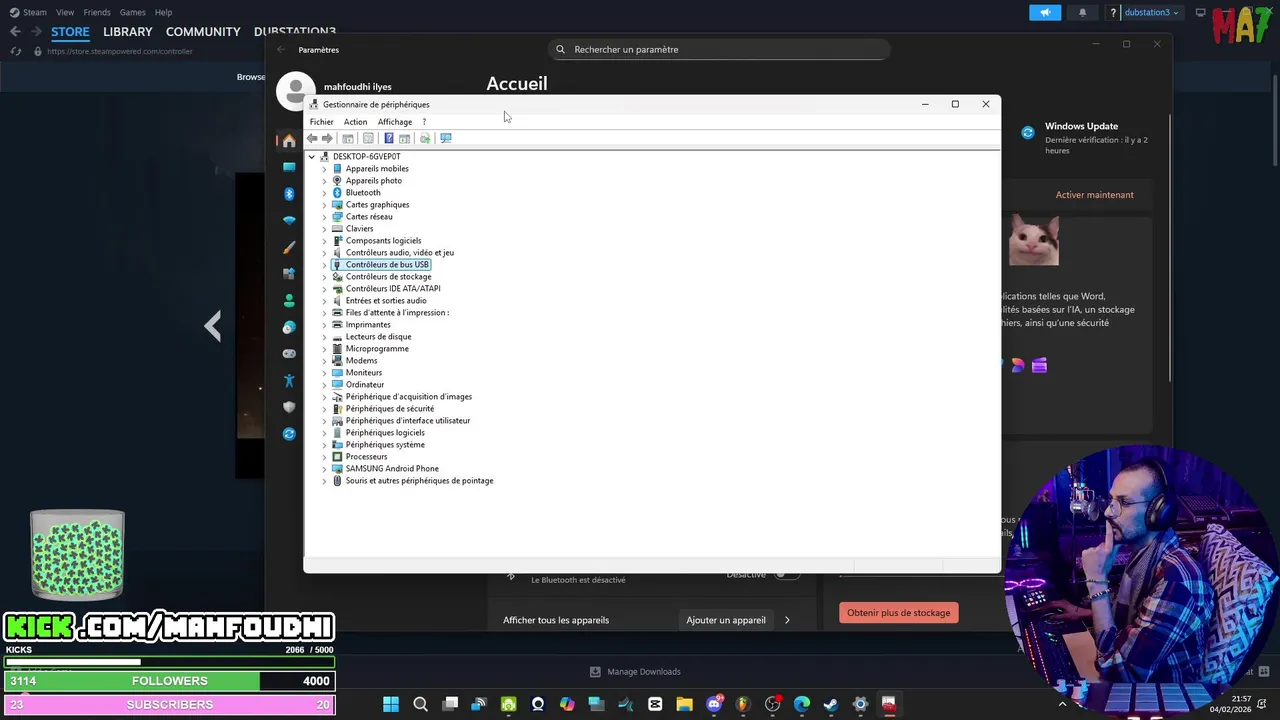Open Gaming controller icon in Settings sidebar
This screenshot has width=1280, height=720.
click(289, 354)
